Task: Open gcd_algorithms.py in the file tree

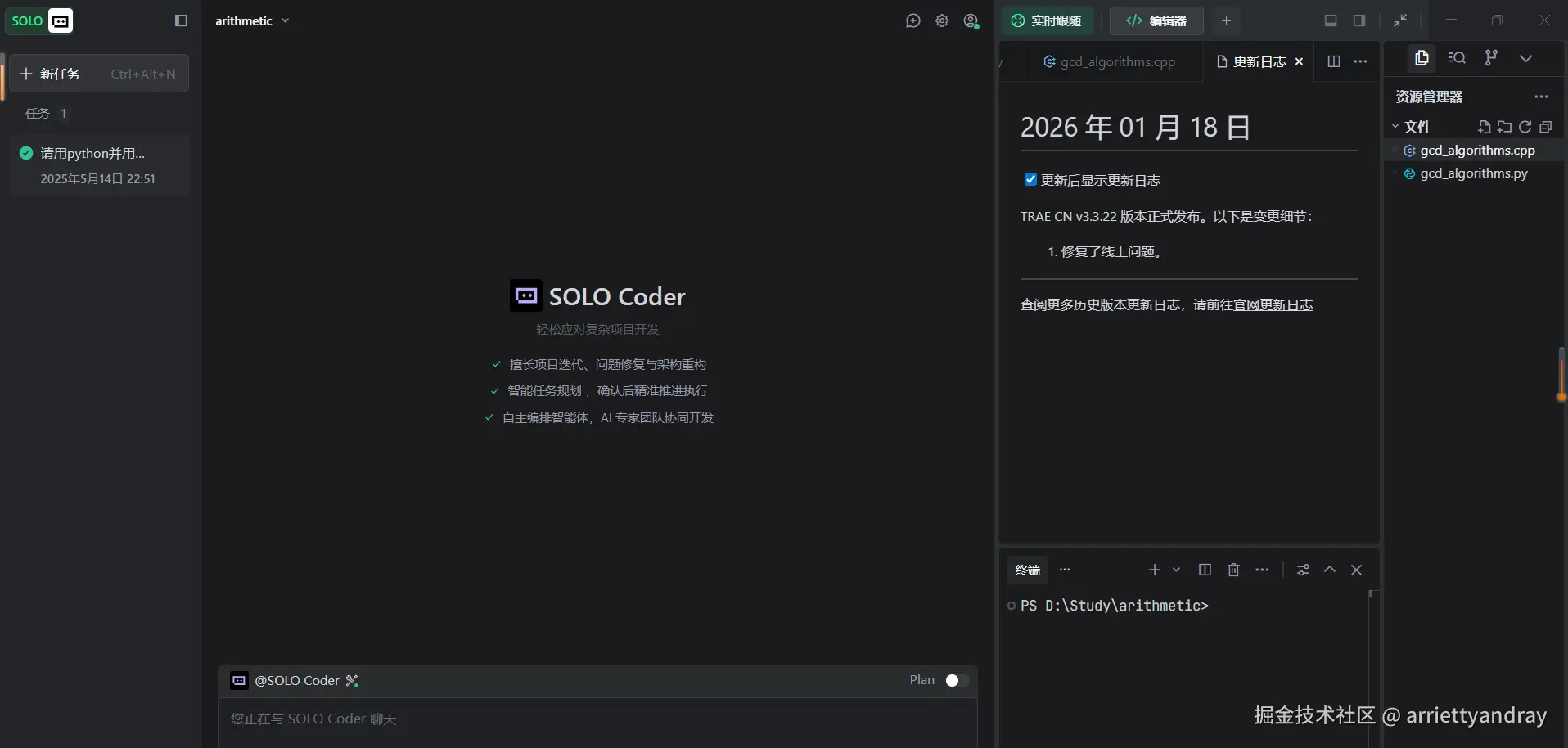Action: 1473,173
